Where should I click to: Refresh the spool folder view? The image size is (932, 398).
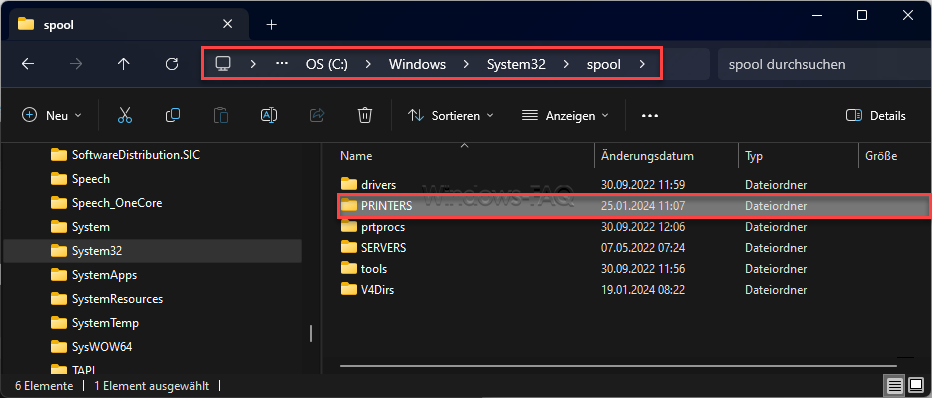click(x=172, y=64)
